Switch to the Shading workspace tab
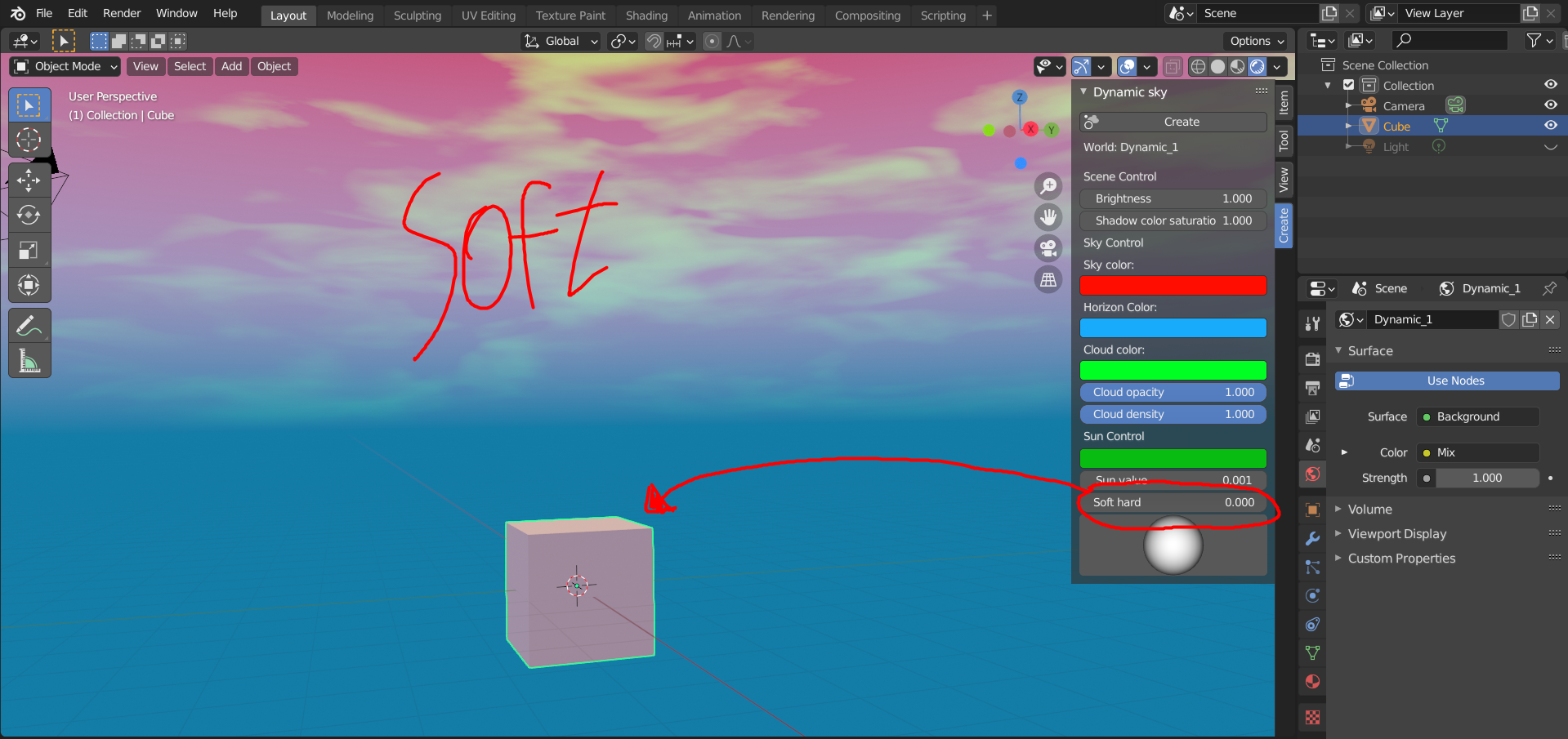The image size is (1568, 739). (646, 16)
